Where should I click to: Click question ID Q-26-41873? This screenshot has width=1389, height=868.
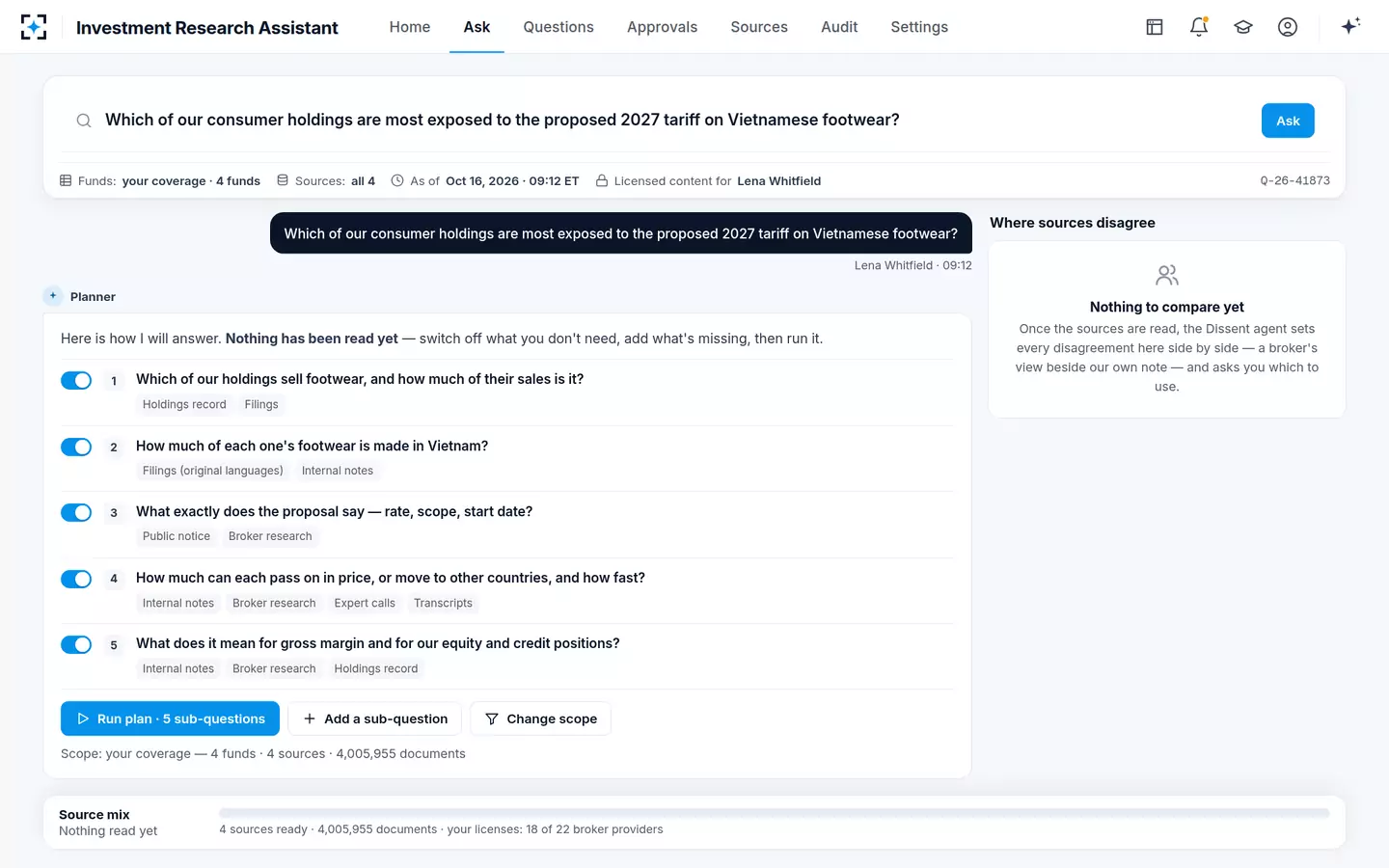[1294, 180]
